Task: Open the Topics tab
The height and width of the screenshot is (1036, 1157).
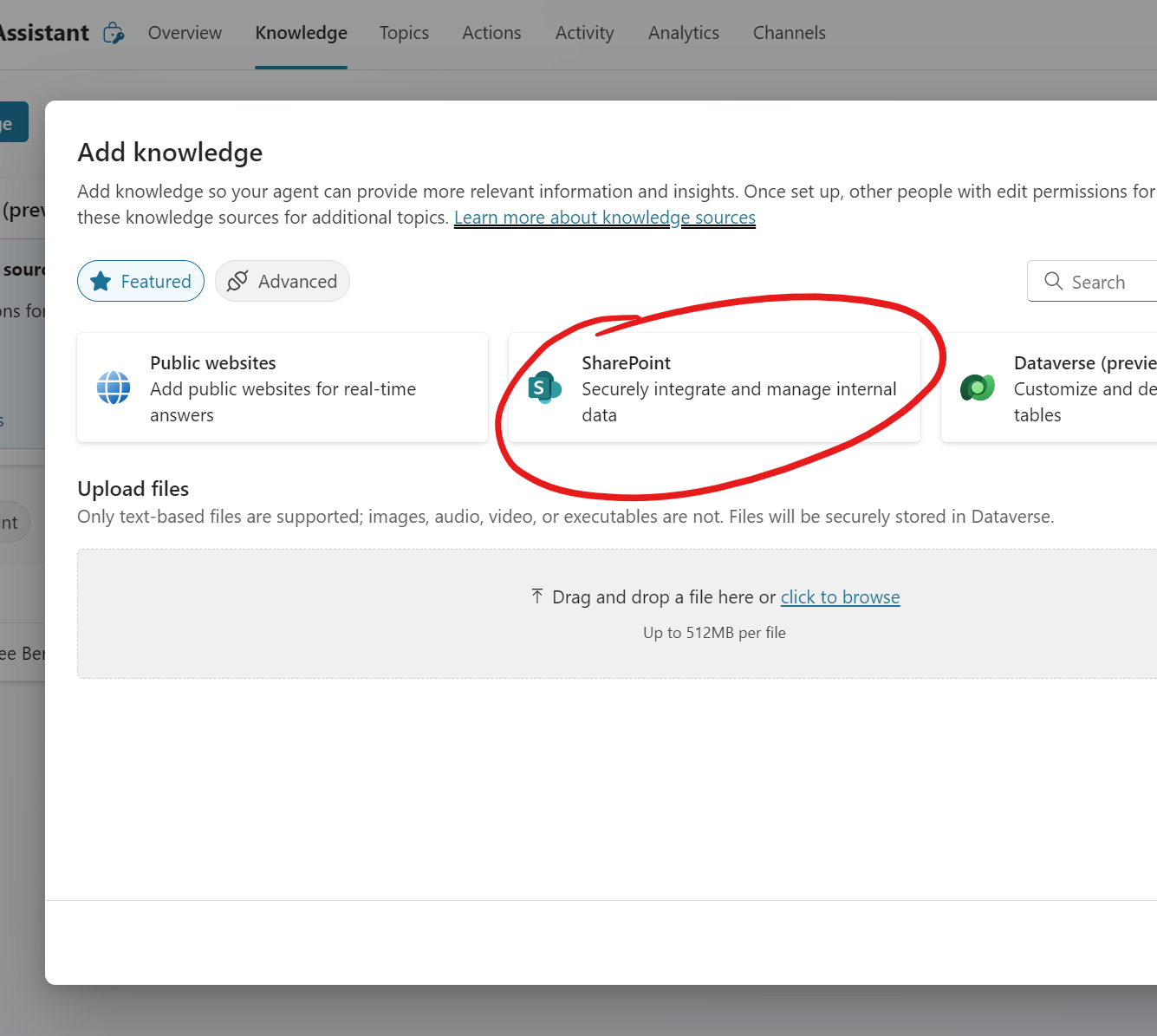Action: coord(404,33)
